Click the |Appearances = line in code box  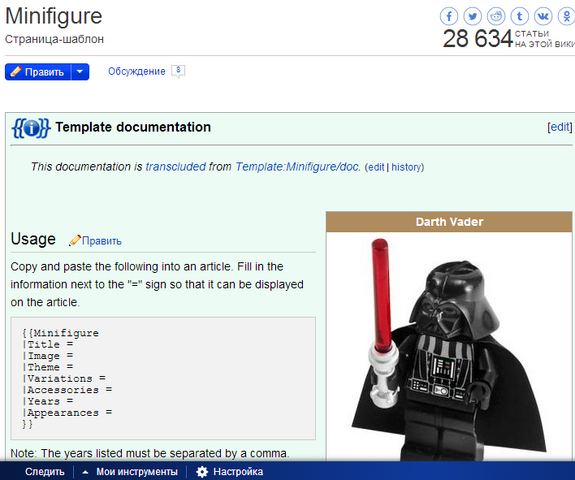click(x=67, y=413)
